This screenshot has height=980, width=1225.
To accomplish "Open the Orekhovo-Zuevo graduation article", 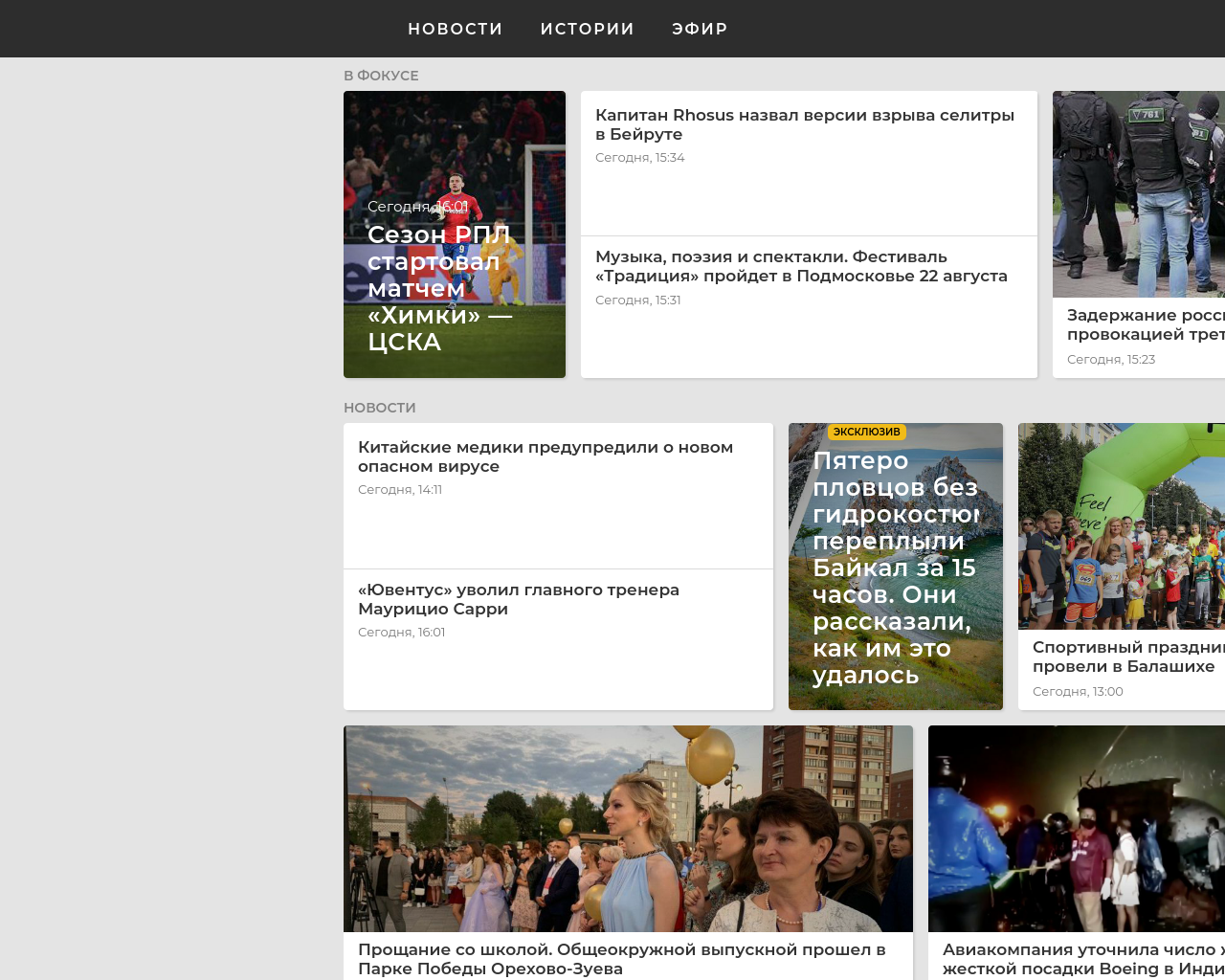I will (622, 958).
